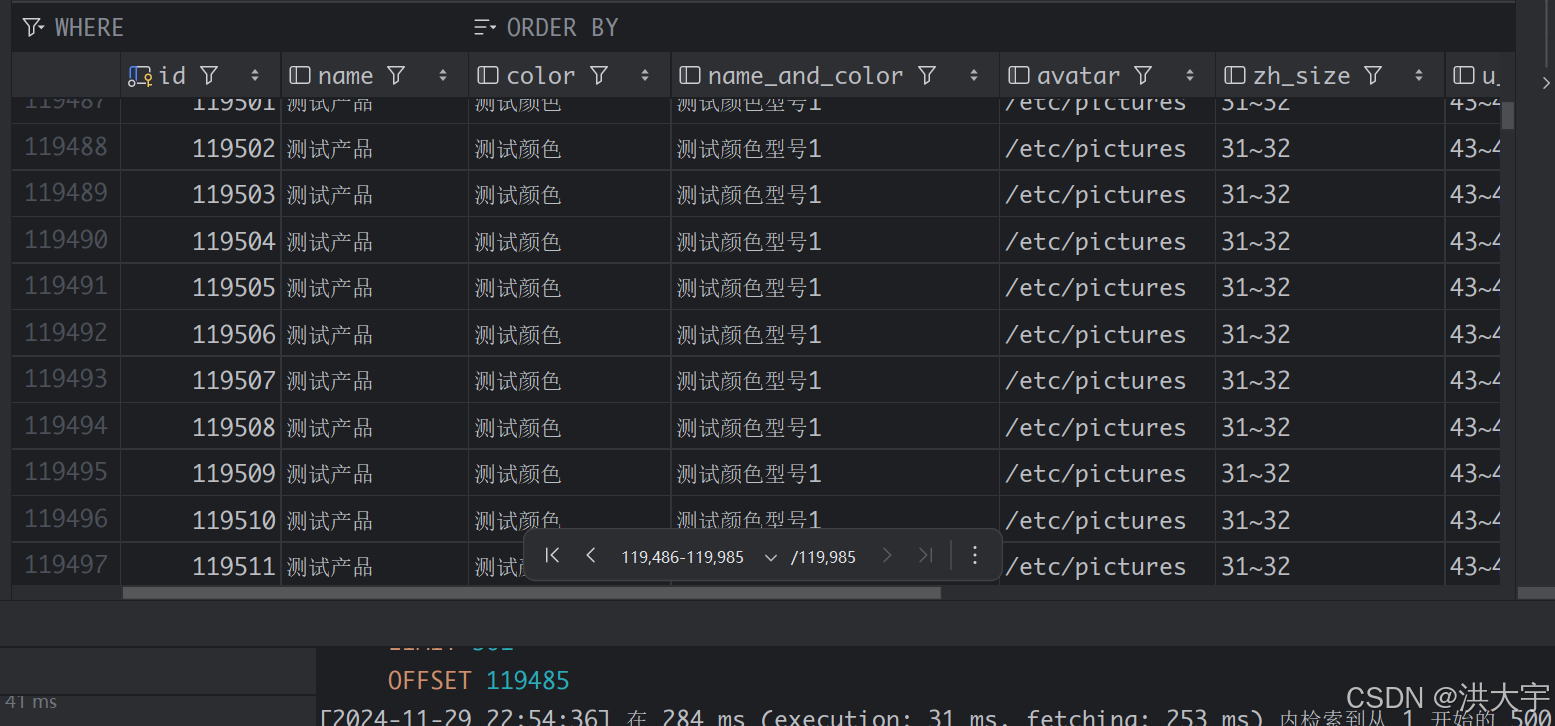Toggle sort order on id column
This screenshot has width=1555, height=726.
point(255,75)
